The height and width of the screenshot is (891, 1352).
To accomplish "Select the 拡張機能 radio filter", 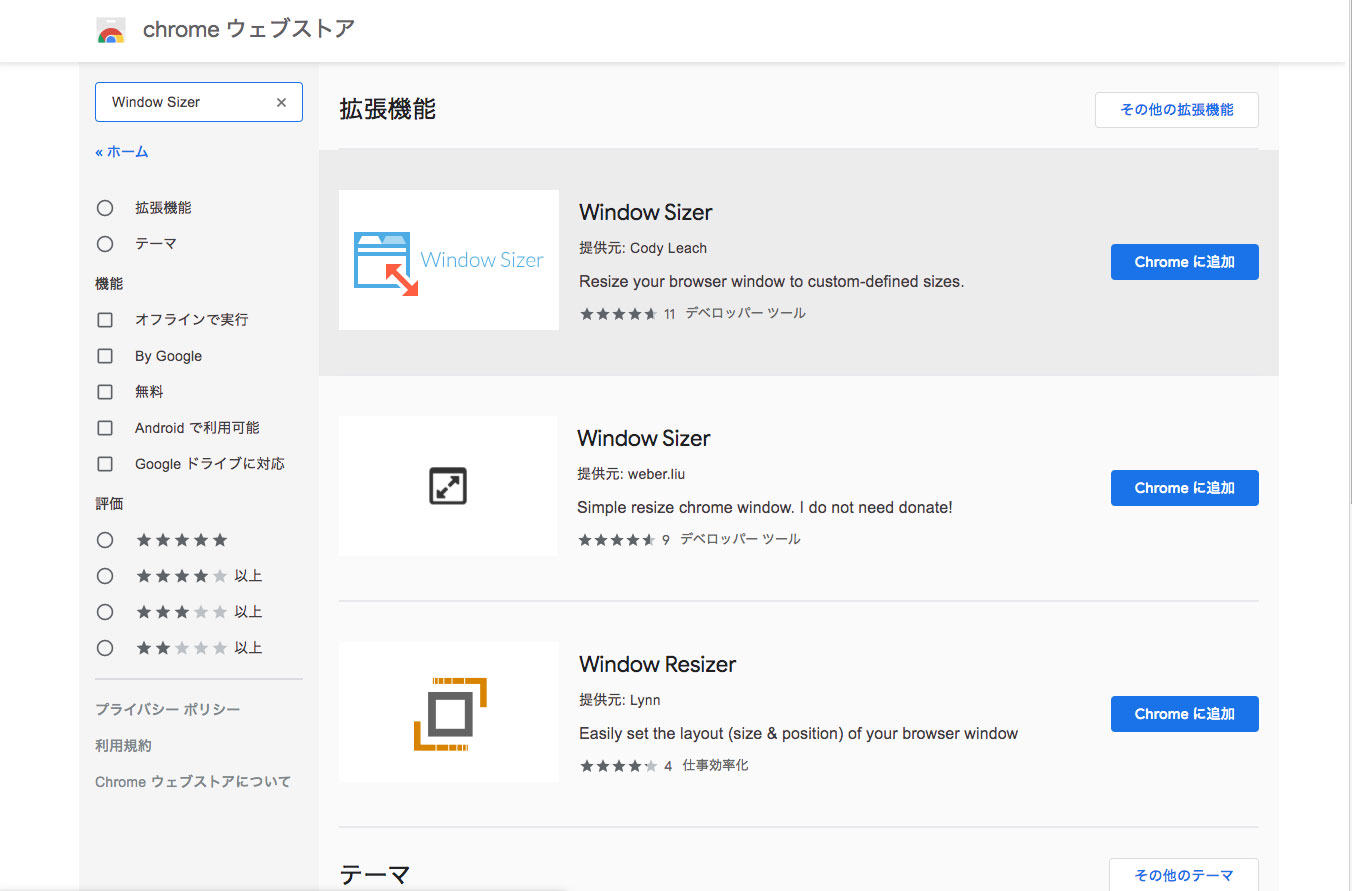I will (105, 208).
